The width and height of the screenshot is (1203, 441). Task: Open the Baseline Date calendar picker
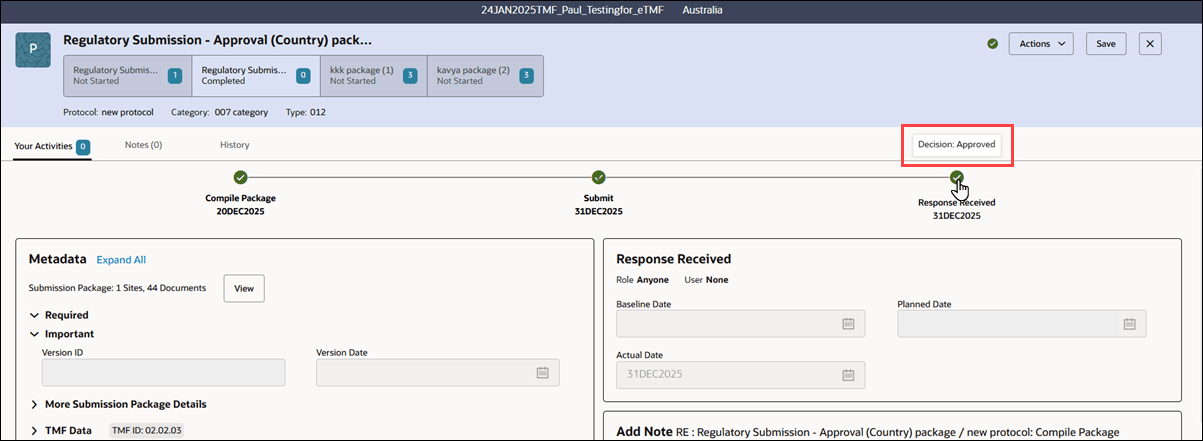tap(848, 324)
